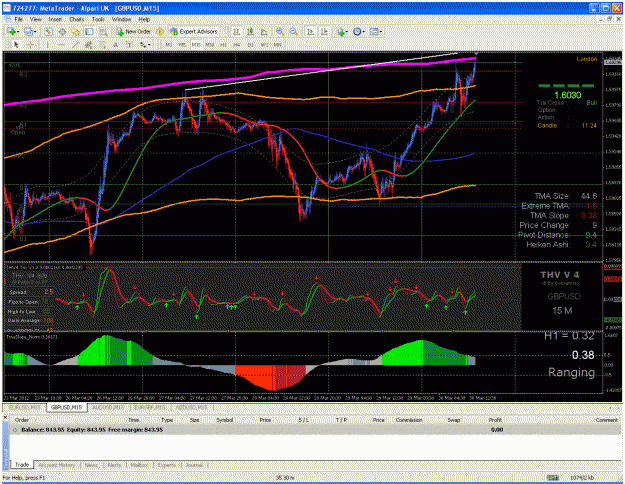Launch MetaEditor from the toolbar

tap(160, 31)
